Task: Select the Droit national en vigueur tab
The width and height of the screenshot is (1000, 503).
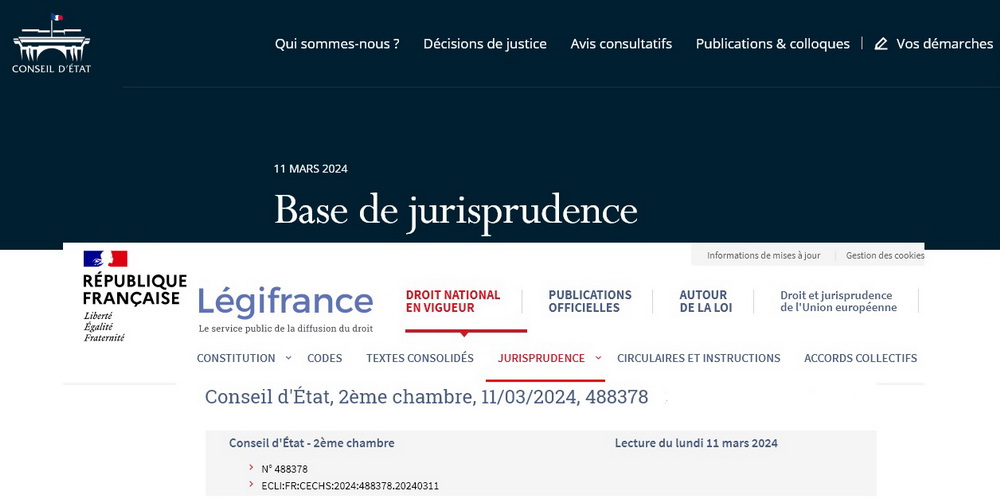Action: pyautogui.click(x=453, y=301)
